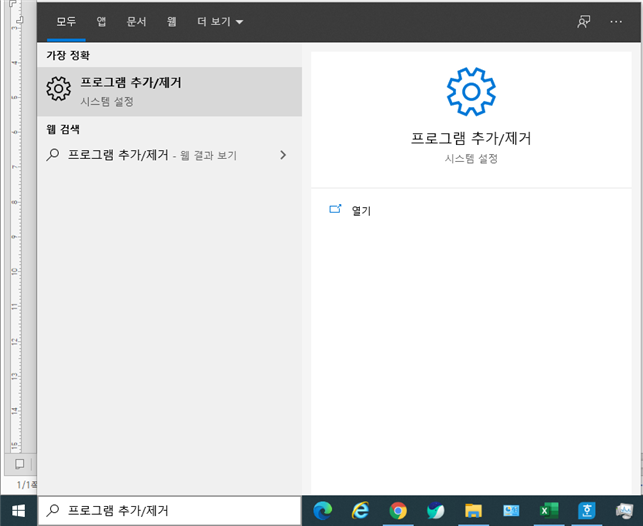Click 시스템 설정 label in preview pane
643x526 pixels.
[471, 159]
